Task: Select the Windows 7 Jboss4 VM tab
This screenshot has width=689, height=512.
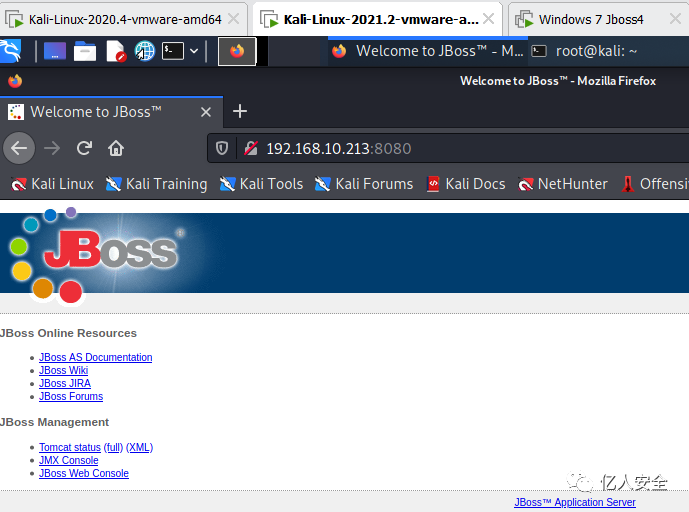Action: pos(591,19)
